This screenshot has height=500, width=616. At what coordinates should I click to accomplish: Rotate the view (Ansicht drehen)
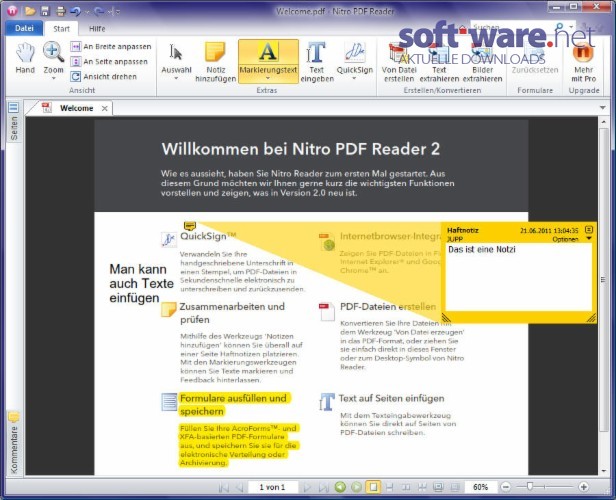103,77
